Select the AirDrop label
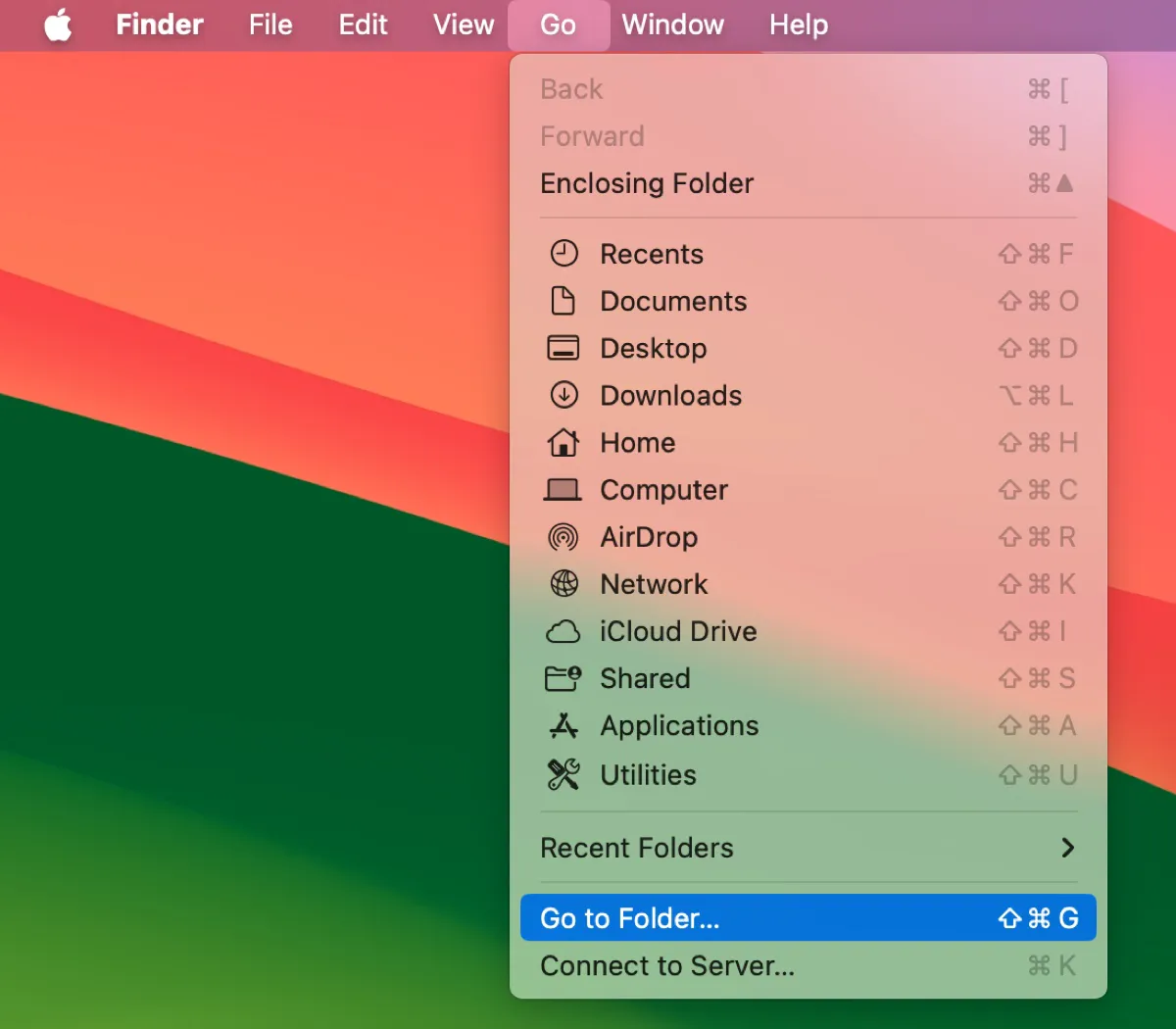 649,537
